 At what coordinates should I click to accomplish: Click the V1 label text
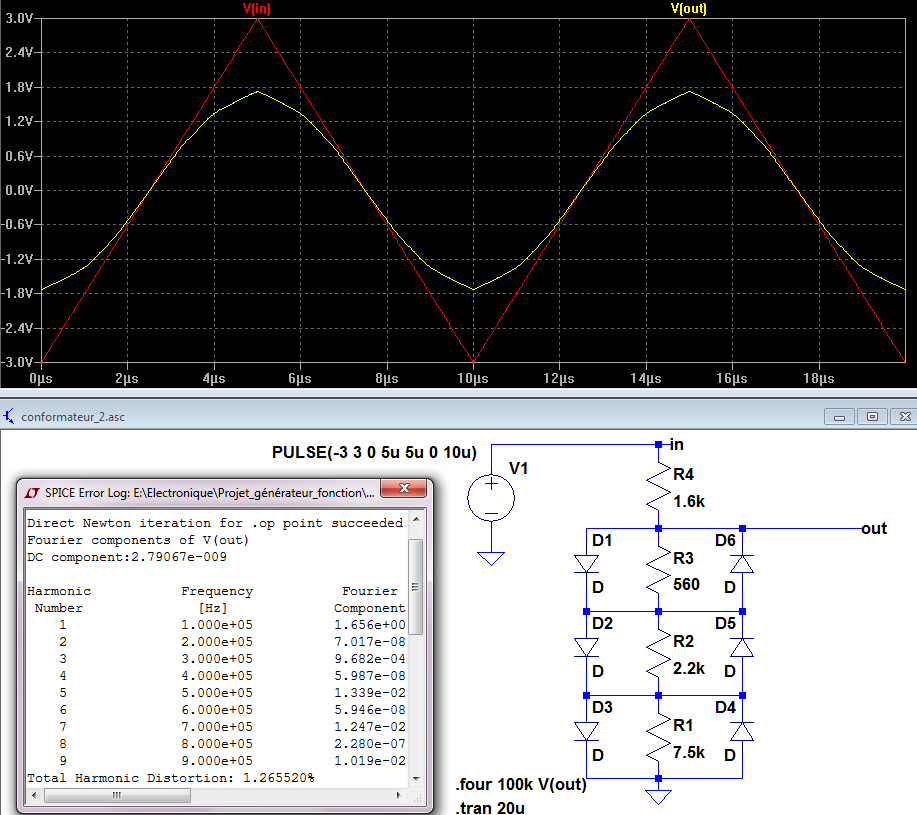519,468
